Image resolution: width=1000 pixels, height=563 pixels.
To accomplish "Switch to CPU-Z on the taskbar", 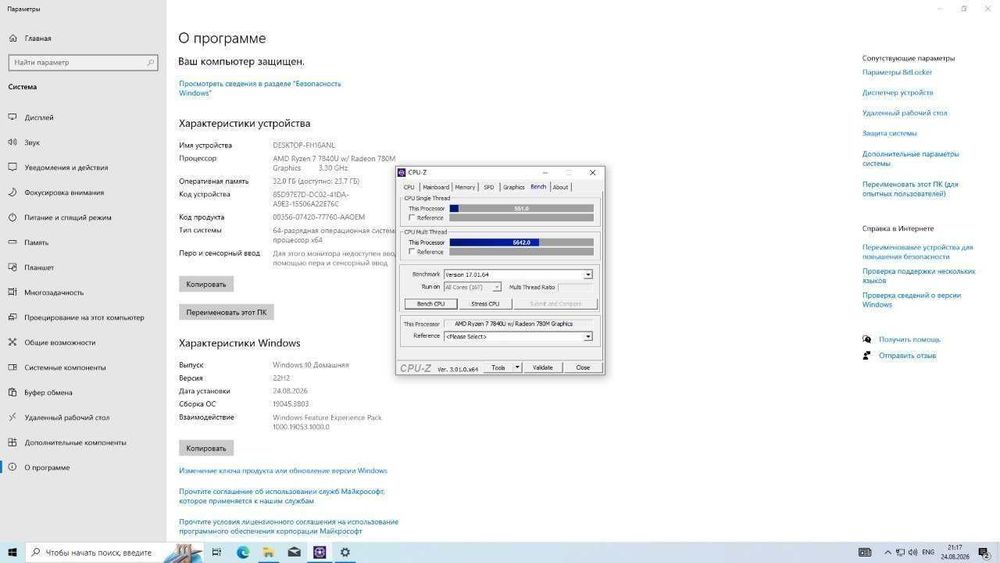I will pos(320,552).
